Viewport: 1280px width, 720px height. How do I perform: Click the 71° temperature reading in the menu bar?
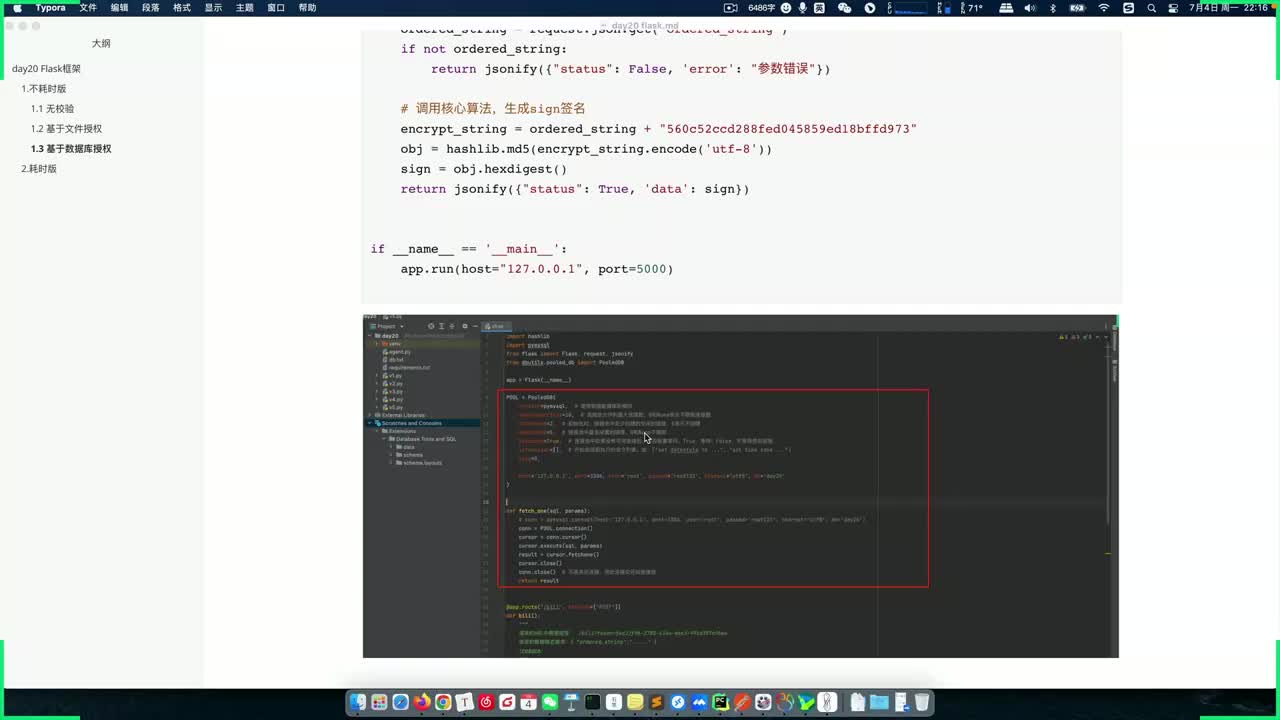(973, 8)
